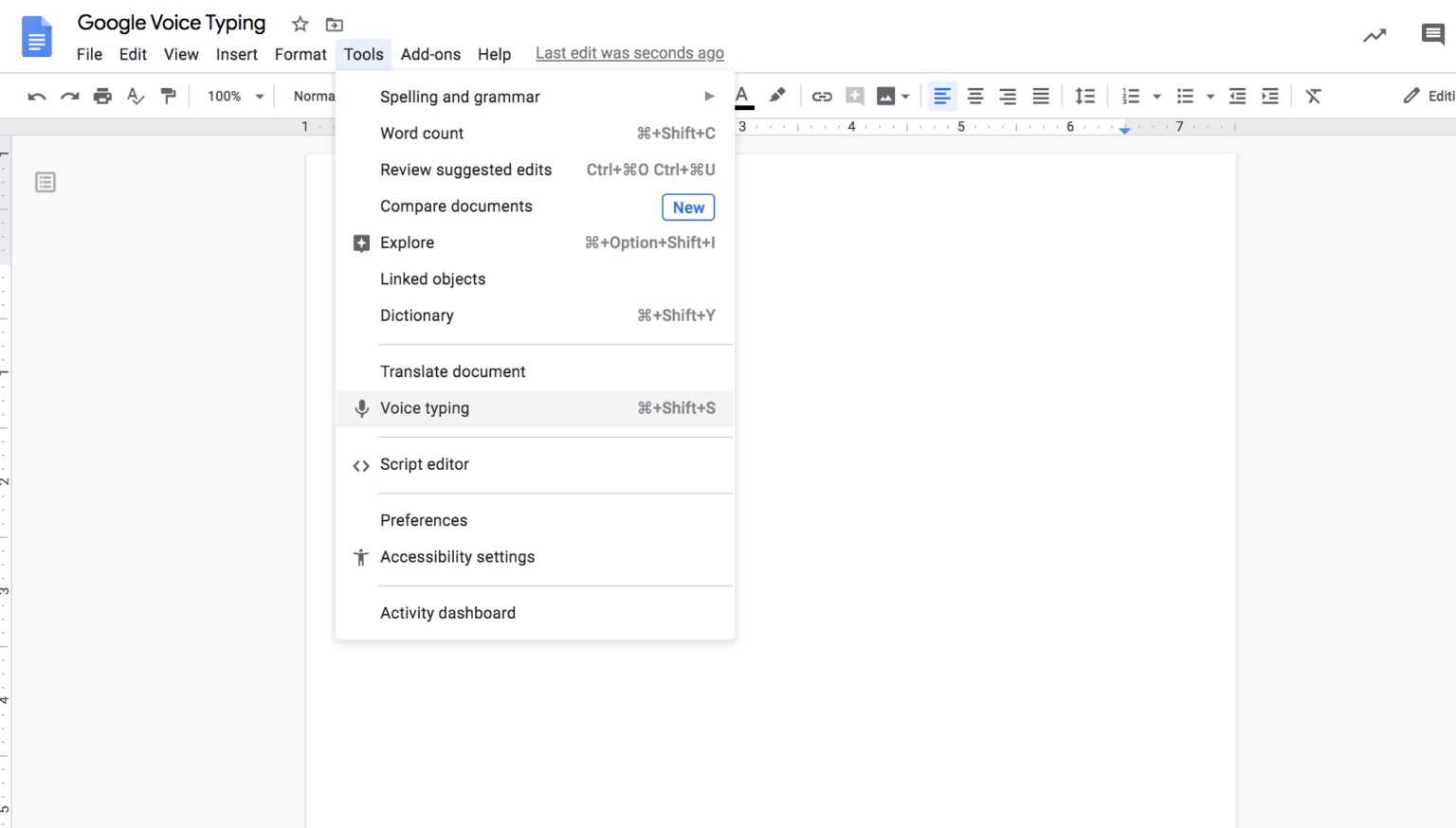Open the zoom level dropdown
The image size is (1456, 828).
(x=232, y=96)
